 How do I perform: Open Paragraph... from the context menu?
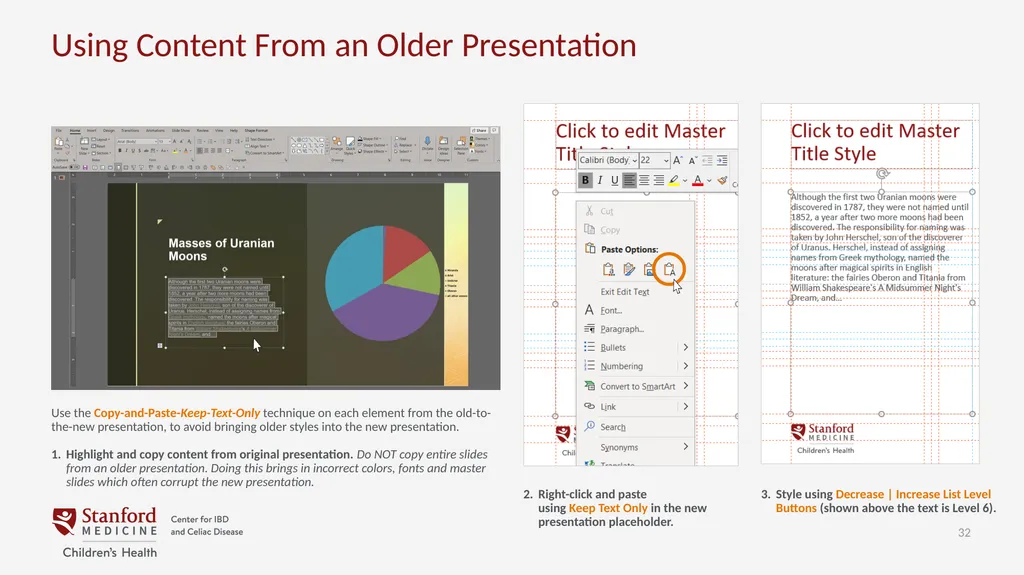coord(622,329)
